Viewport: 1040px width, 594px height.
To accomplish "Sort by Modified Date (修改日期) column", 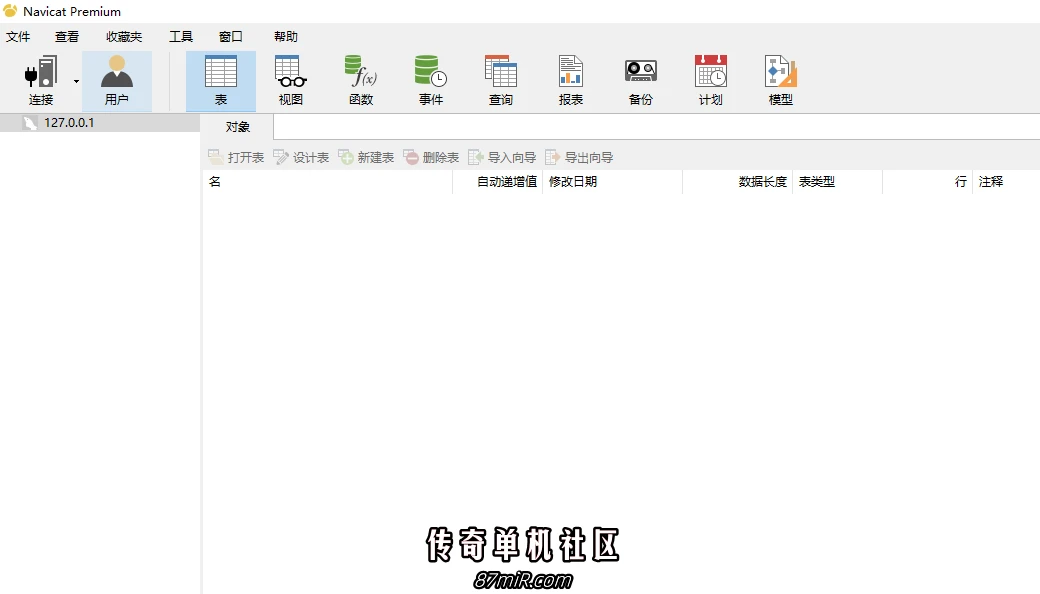I will tap(612, 182).
